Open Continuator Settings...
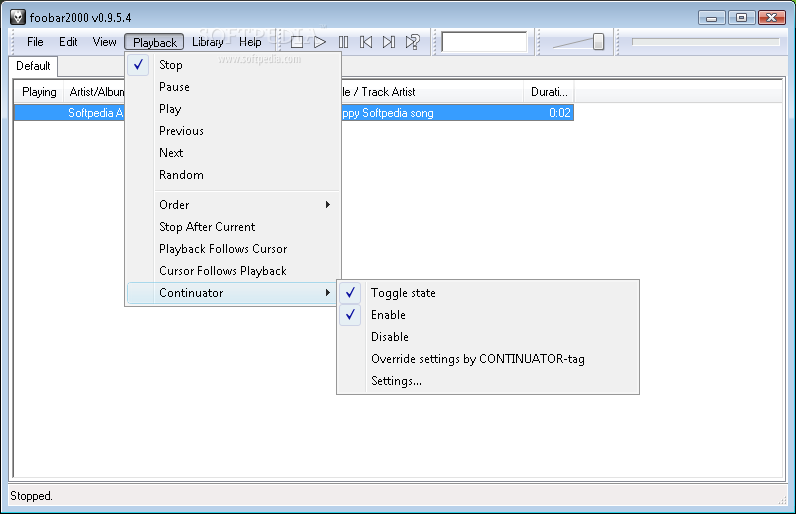This screenshot has width=796, height=514. click(488, 381)
